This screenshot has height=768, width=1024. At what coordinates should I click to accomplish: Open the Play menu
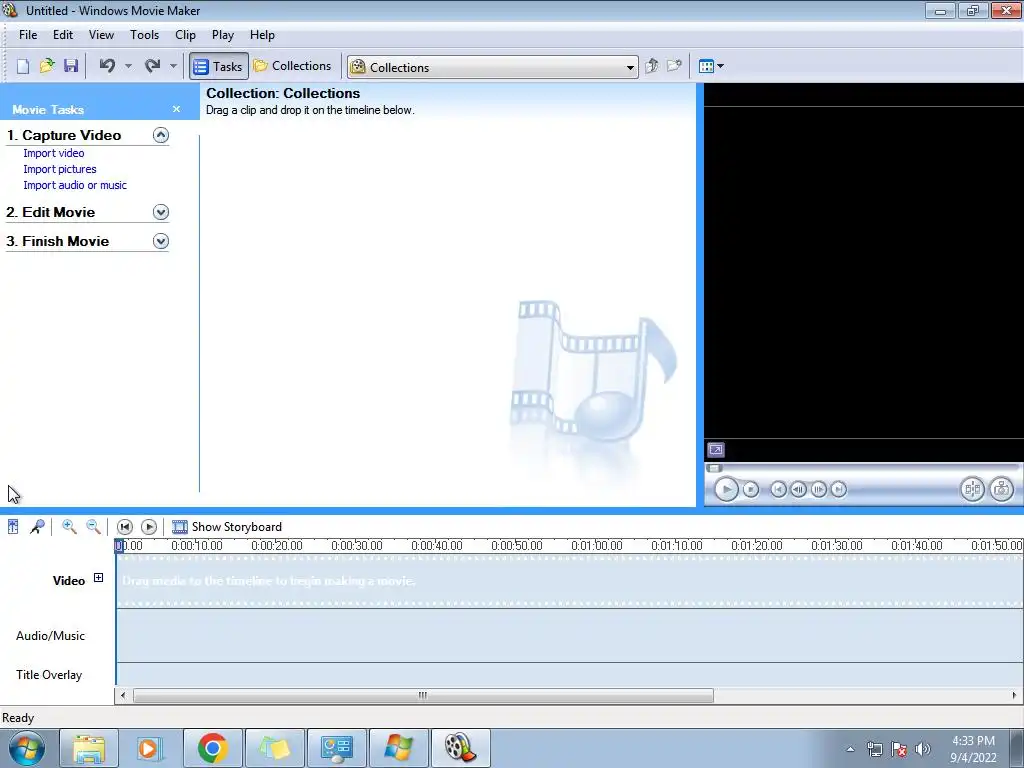point(223,35)
